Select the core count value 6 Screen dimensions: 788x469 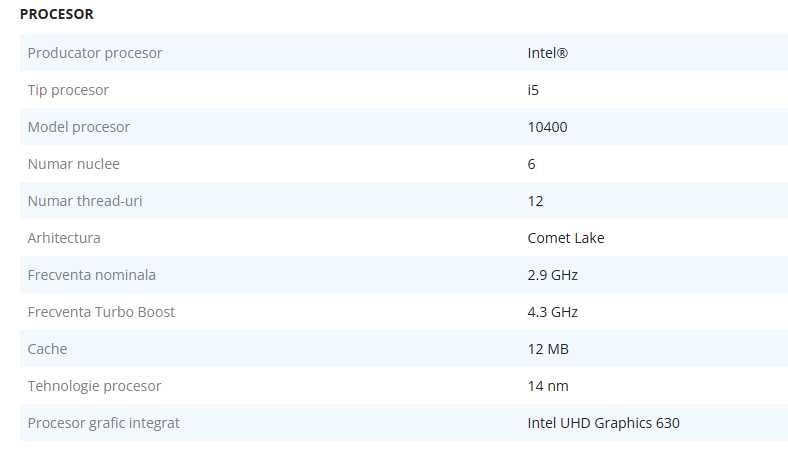(531, 164)
